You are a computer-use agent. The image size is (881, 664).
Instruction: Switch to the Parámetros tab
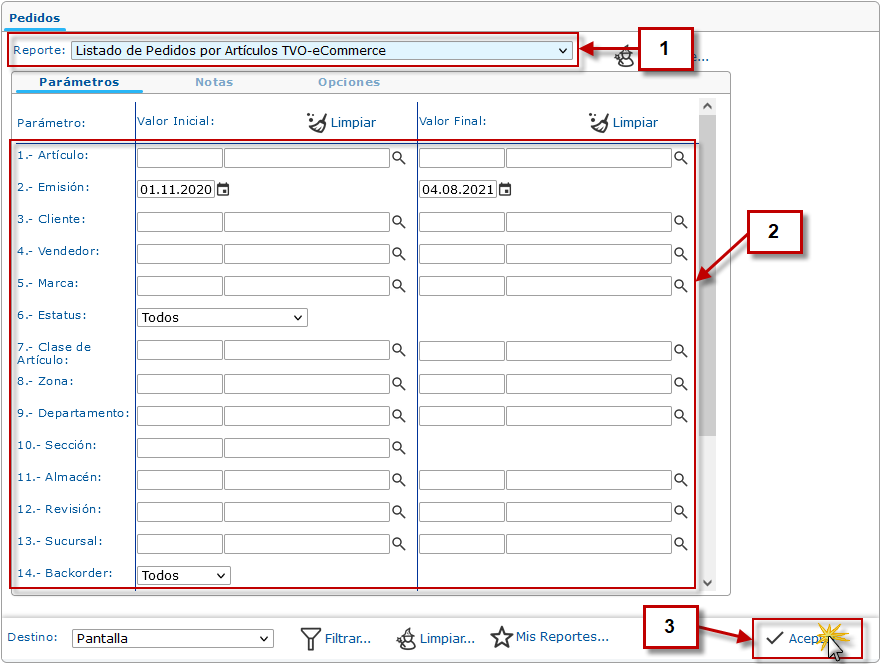79,82
